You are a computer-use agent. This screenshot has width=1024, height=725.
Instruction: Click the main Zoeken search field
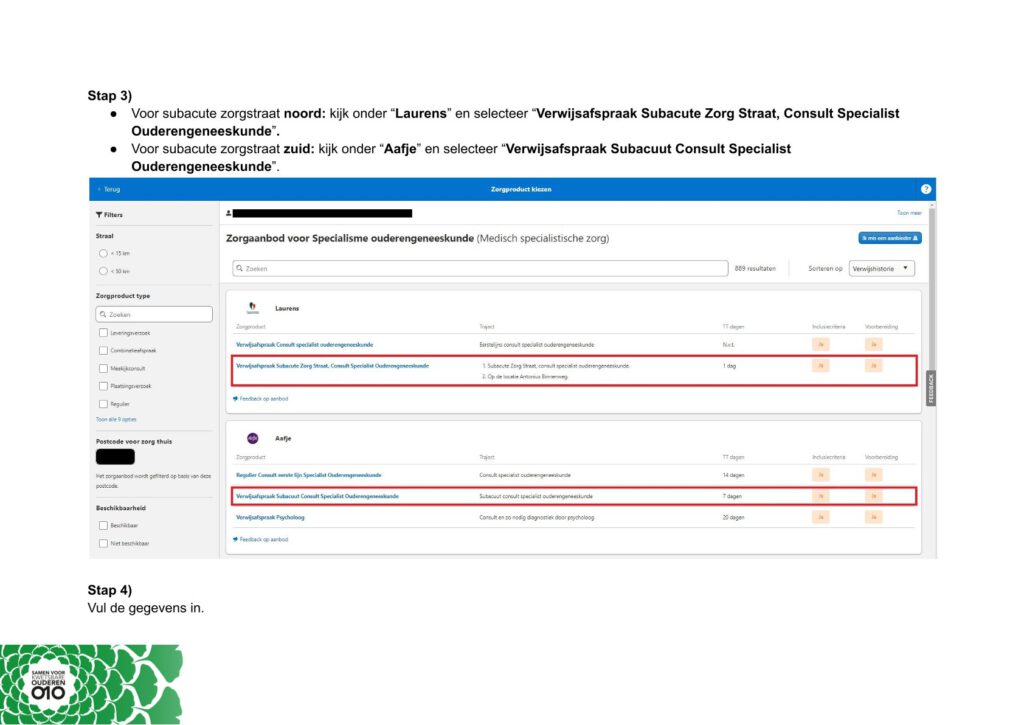[x=480, y=268]
